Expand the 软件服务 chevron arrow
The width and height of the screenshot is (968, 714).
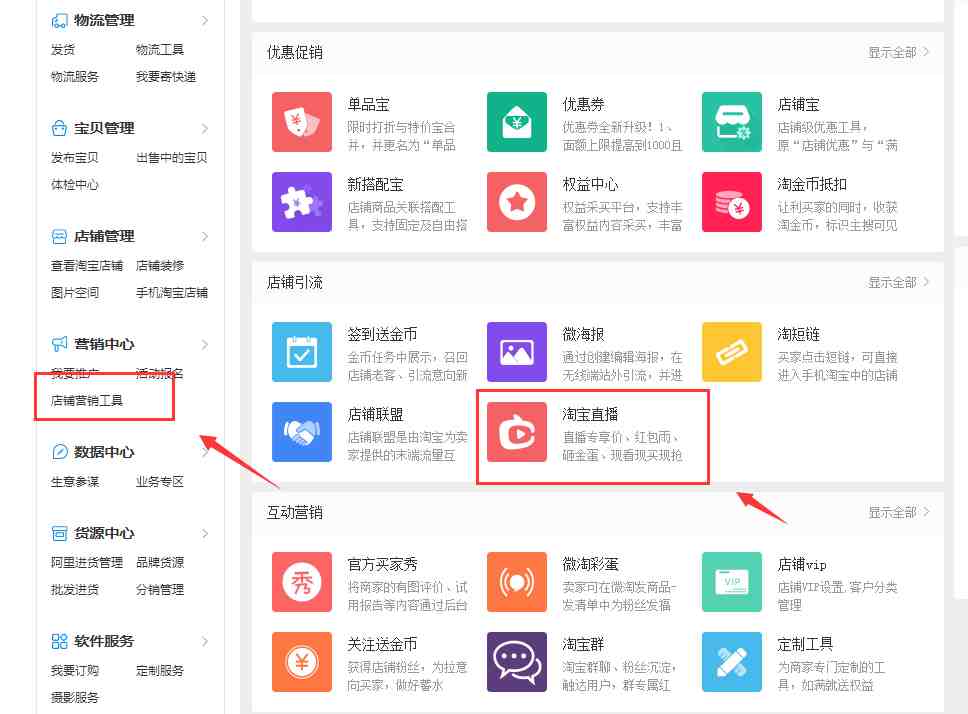click(205, 641)
